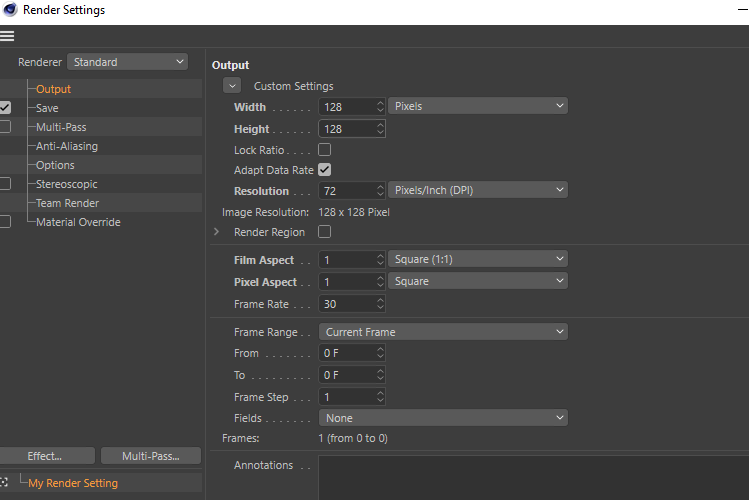Click the Resolution value field
The height and width of the screenshot is (500, 749).
tap(347, 191)
